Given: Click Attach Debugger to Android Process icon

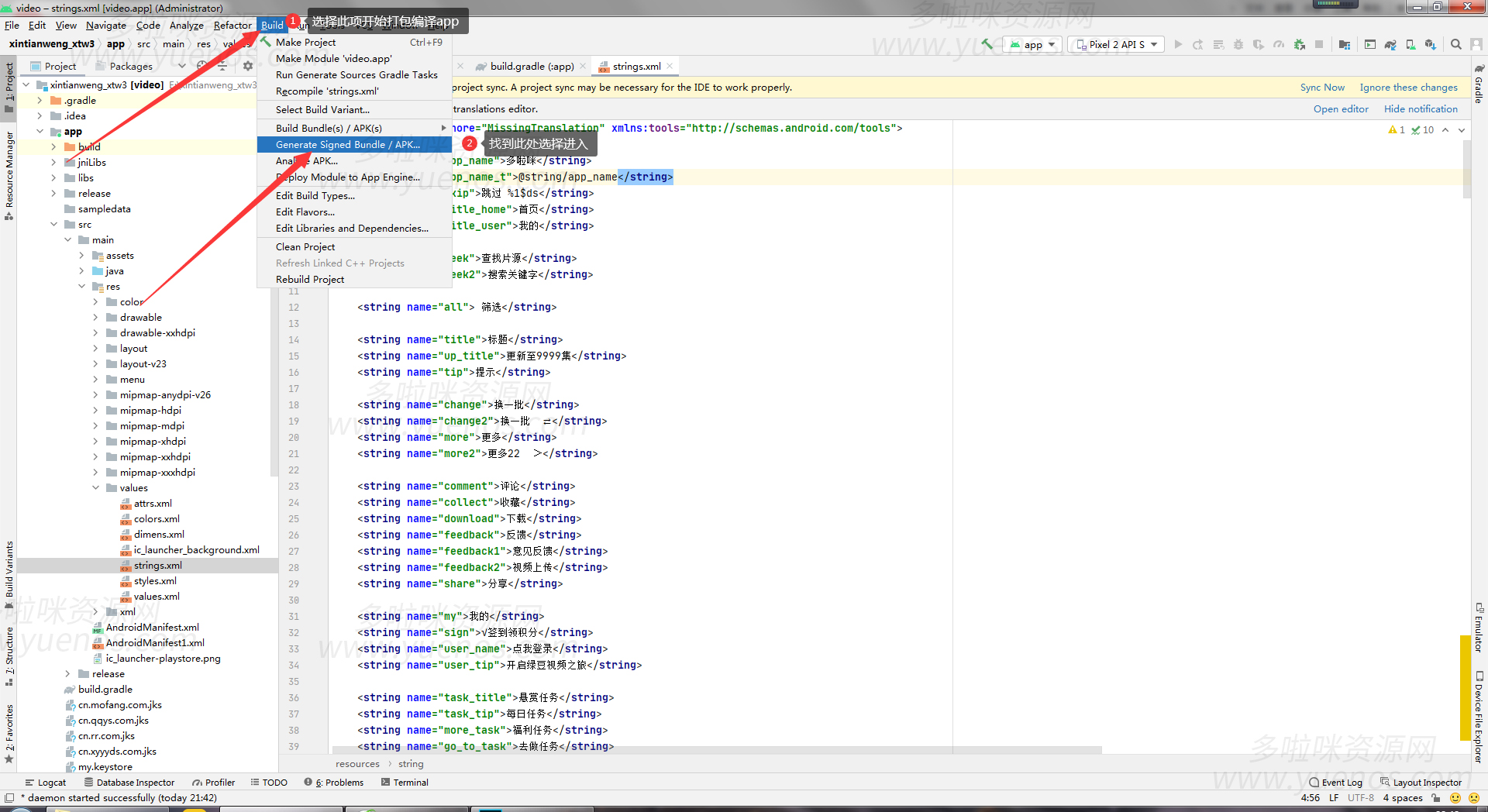Looking at the screenshot, I should pyautogui.click(x=1300, y=44).
